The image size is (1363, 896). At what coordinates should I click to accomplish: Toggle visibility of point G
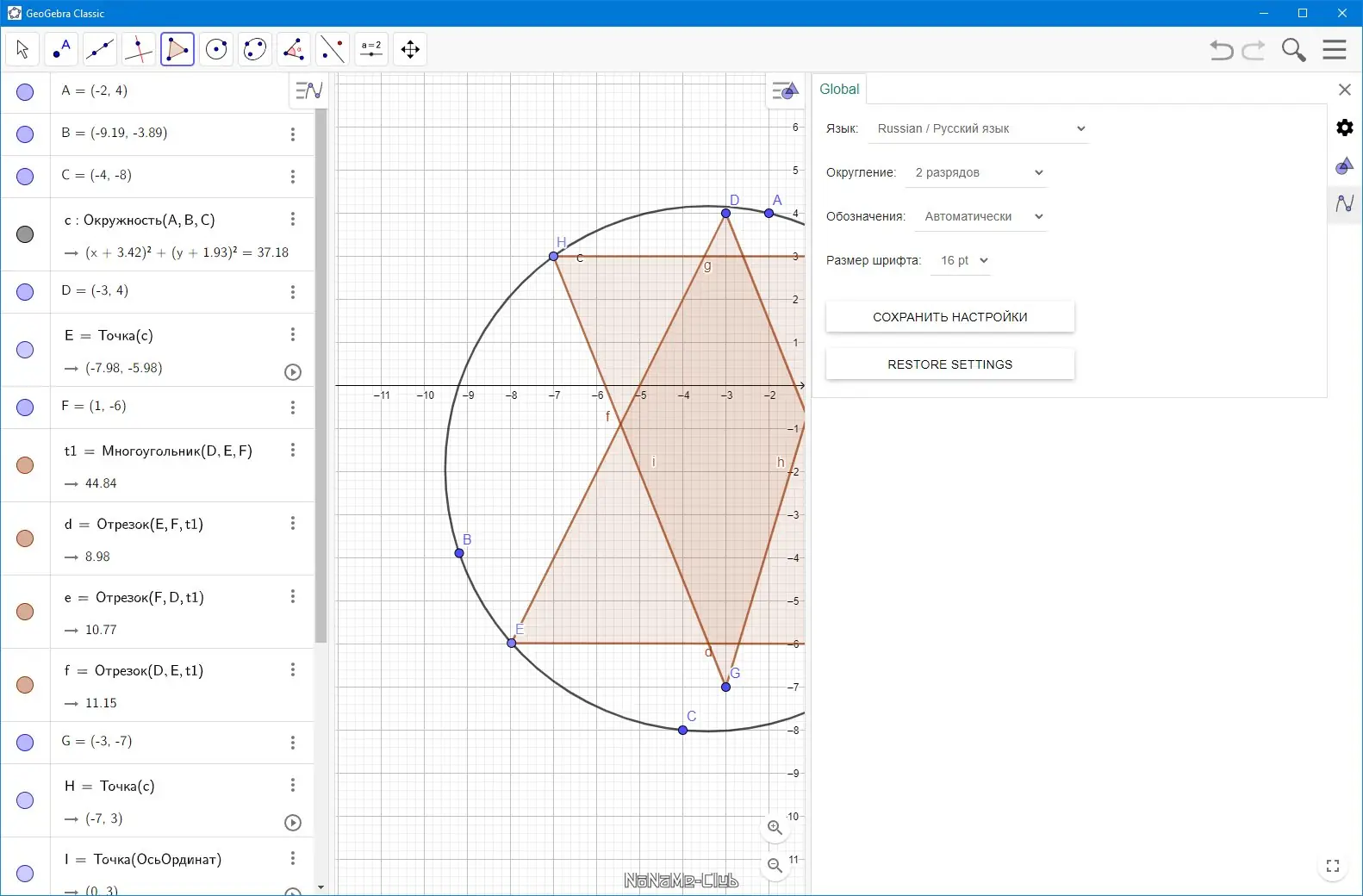coord(26,743)
